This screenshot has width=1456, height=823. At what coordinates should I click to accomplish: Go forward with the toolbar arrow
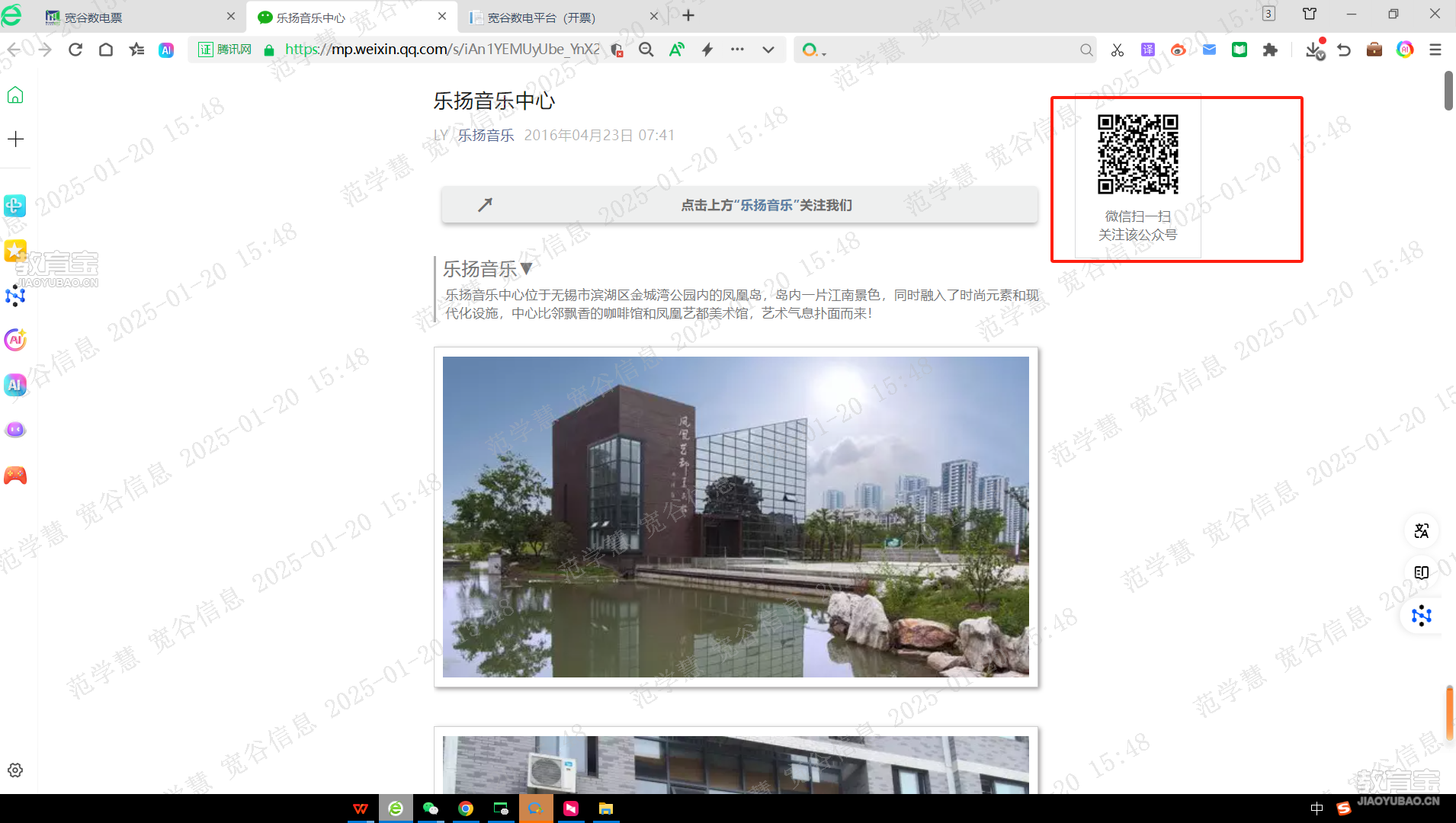click(x=45, y=50)
